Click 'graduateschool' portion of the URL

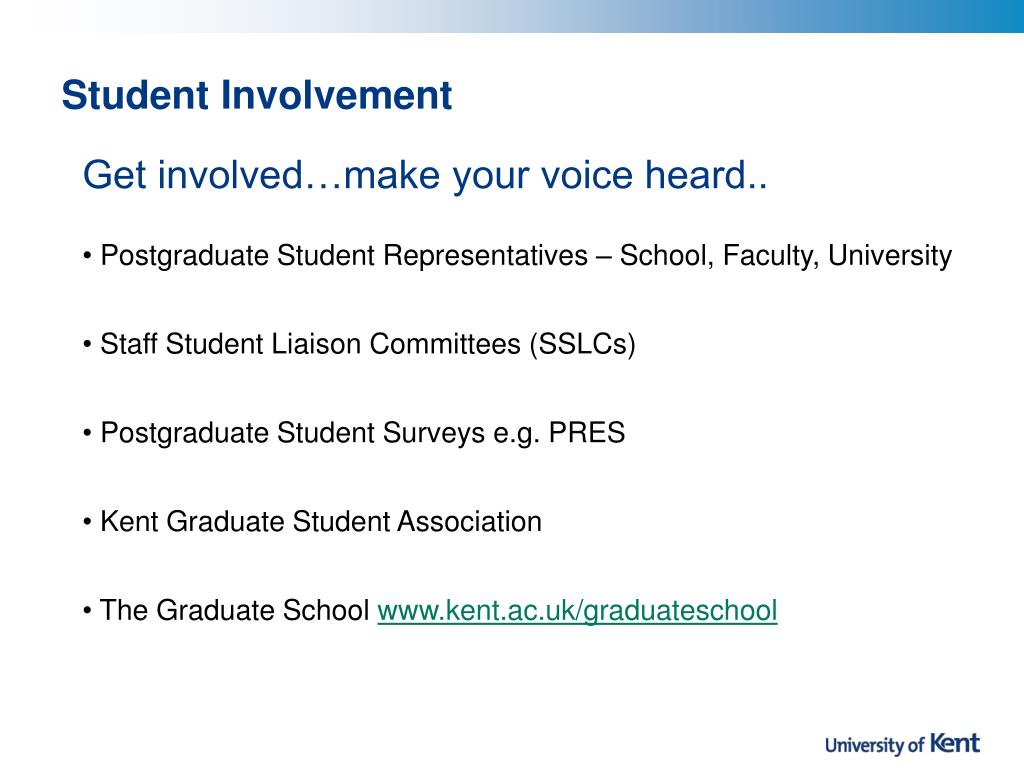click(x=680, y=611)
